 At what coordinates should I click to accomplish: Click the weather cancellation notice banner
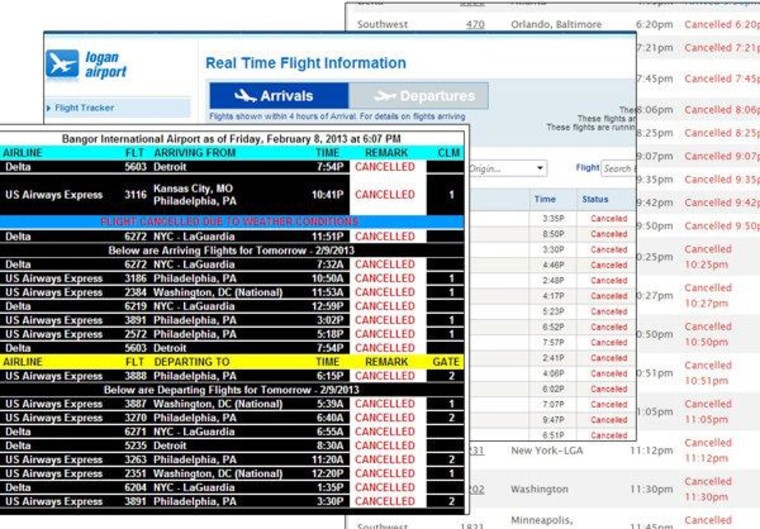pyautogui.click(x=233, y=221)
